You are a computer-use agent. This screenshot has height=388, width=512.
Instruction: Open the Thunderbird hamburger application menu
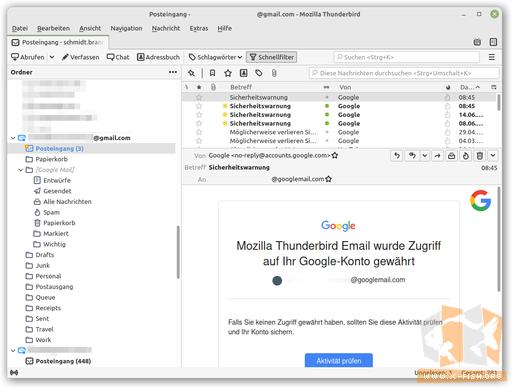click(x=491, y=57)
